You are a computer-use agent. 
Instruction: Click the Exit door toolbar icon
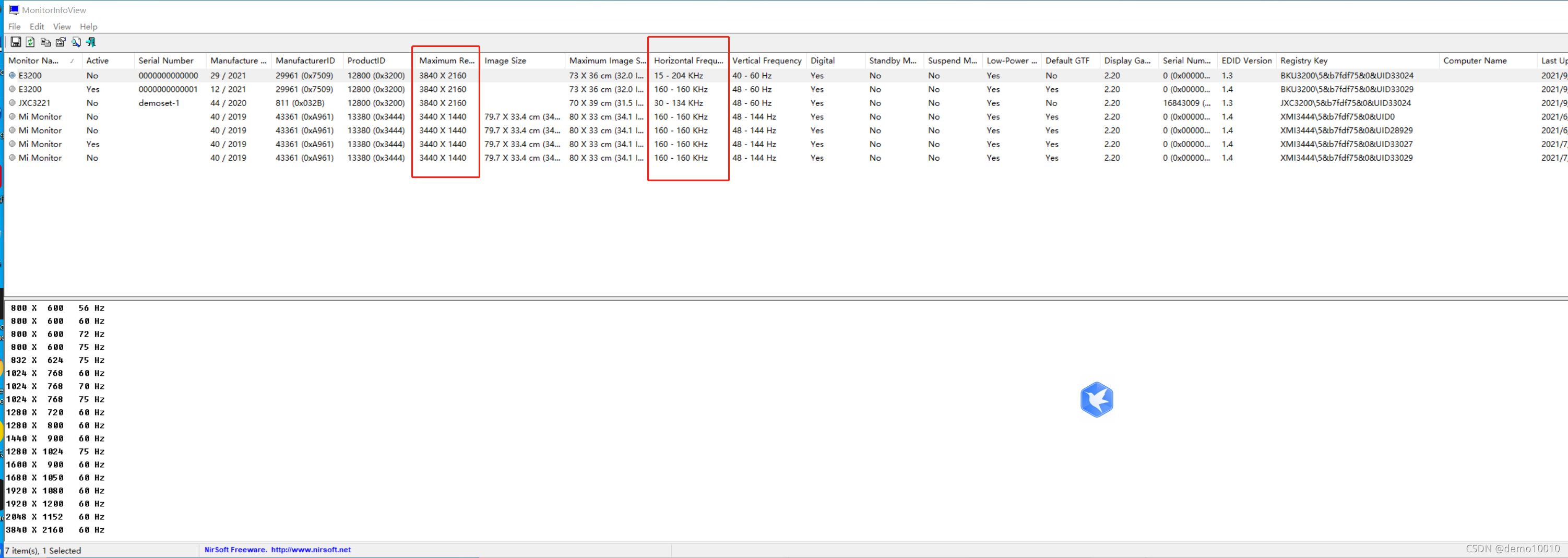click(x=91, y=42)
